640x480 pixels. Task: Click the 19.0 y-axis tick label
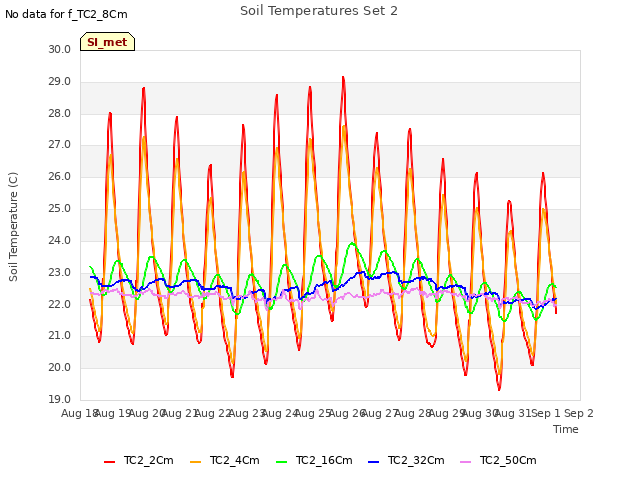click(x=60, y=400)
